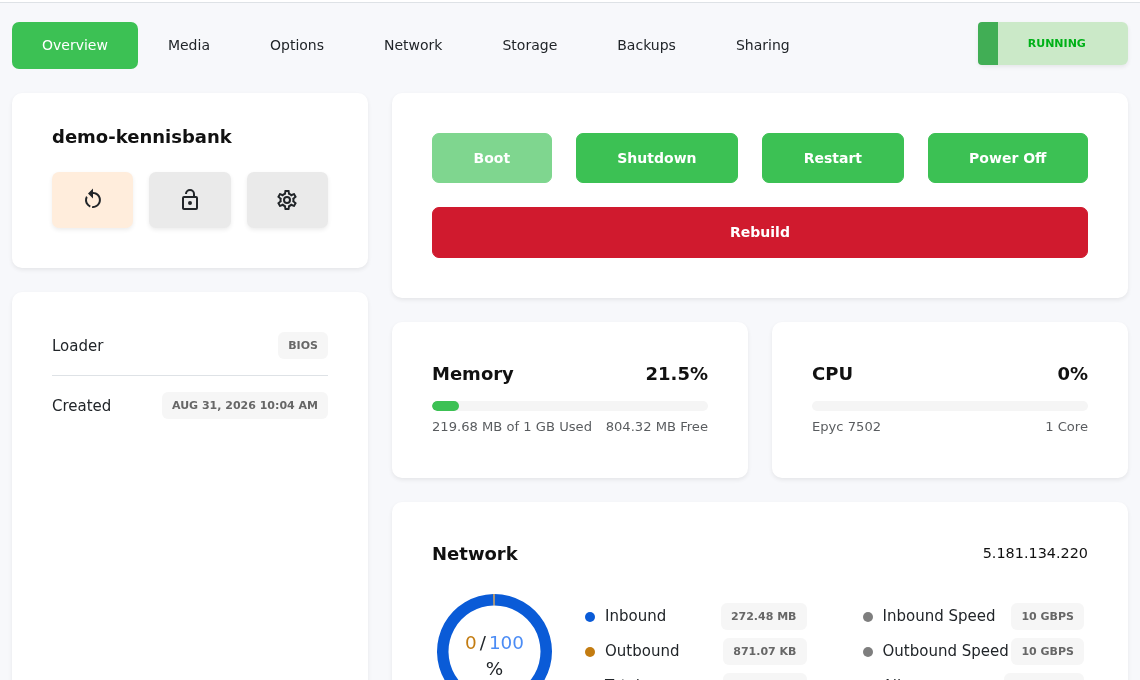1140x680 pixels.
Task: Click the 5.181.134.220 IP address
Action: pyautogui.click(x=1035, y=553)
